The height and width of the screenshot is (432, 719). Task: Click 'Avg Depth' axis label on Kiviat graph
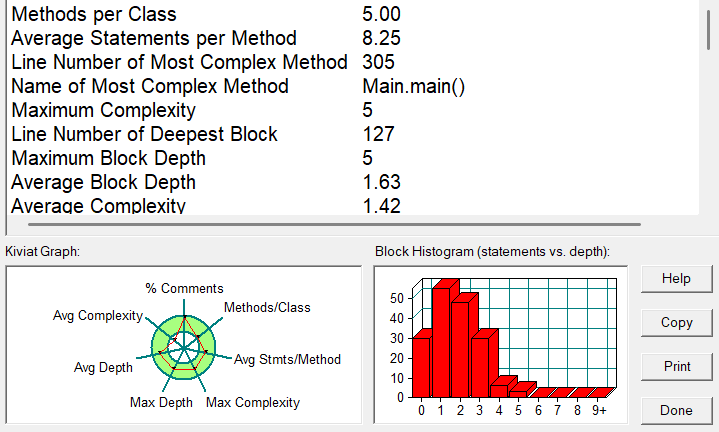(x=103, y=367)
